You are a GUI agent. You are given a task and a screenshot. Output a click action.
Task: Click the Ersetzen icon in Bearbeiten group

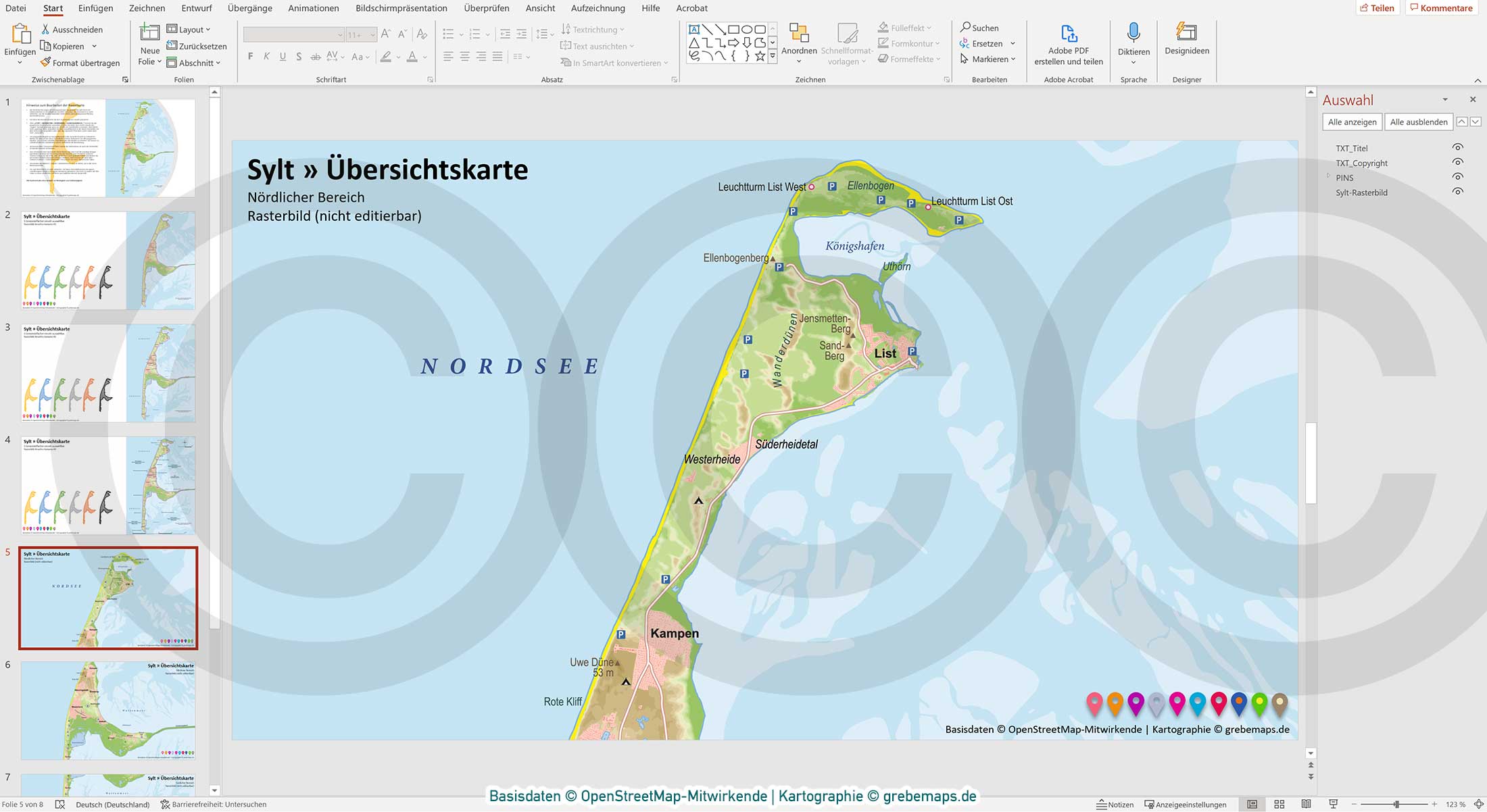[966, 43]
